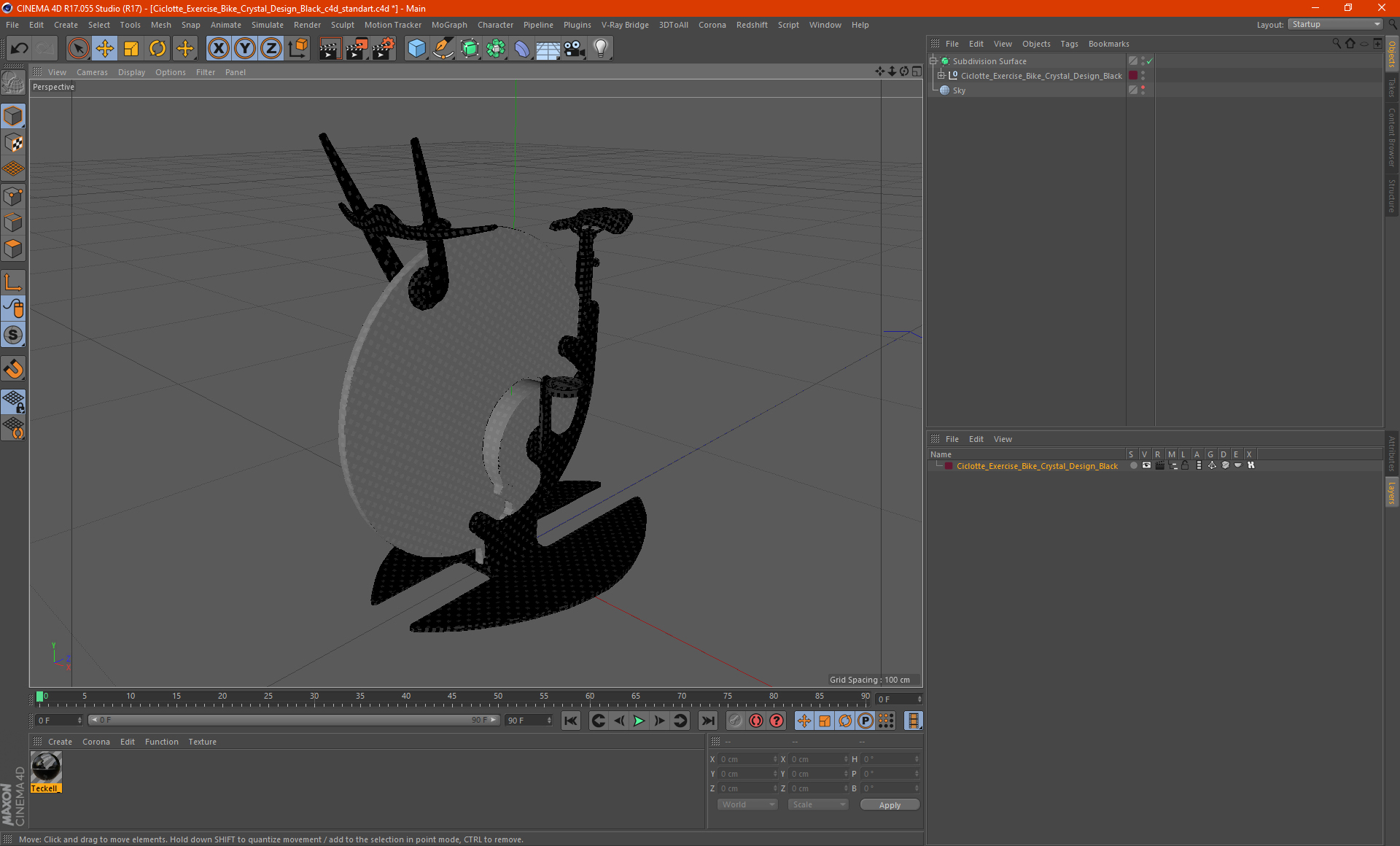
Task: Open the World coordinate dropdown
Action: click(747, 804)
